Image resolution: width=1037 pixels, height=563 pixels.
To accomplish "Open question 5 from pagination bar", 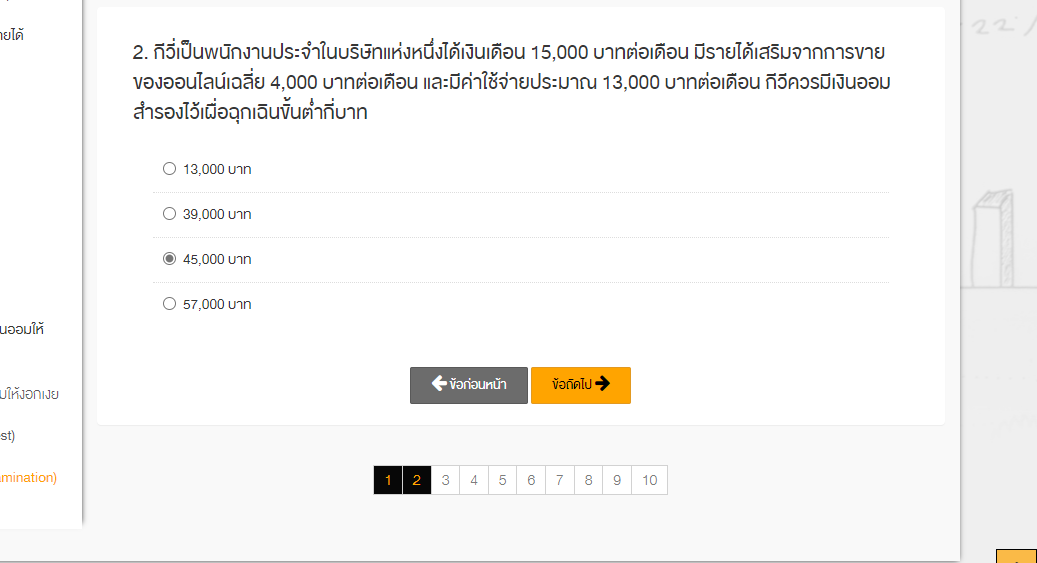I will point(503,480).
